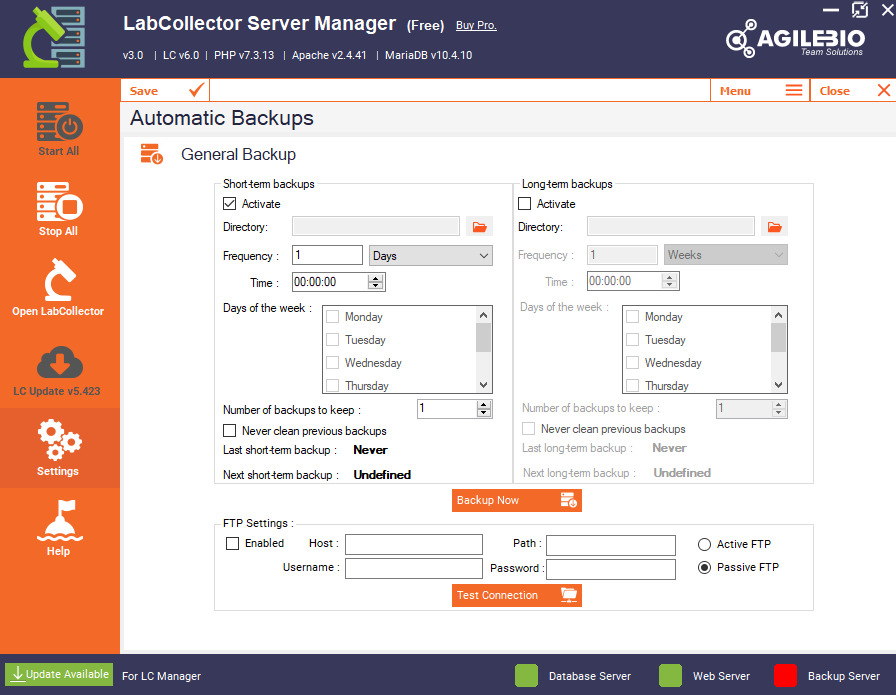This screenshot has height=695, width=896.
Task: Click the green Database Server status indicator
Action: [x=526, y=676]
